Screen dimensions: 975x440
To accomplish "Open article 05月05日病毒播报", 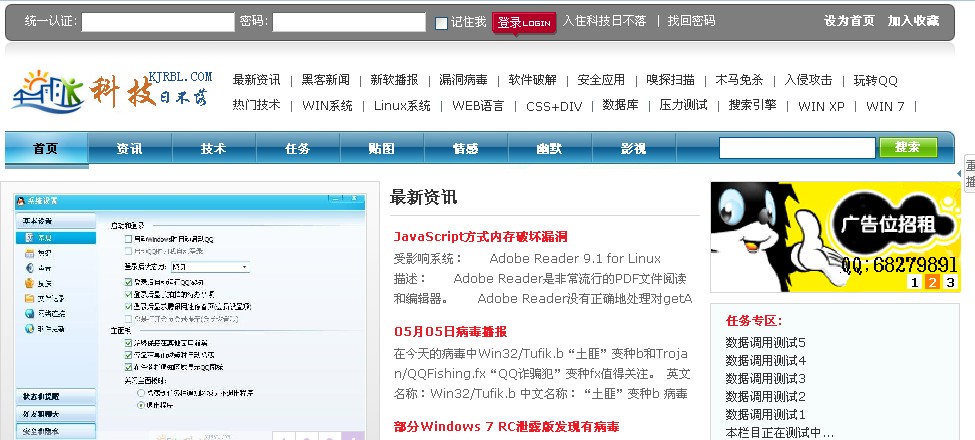I will pos(450,331).
